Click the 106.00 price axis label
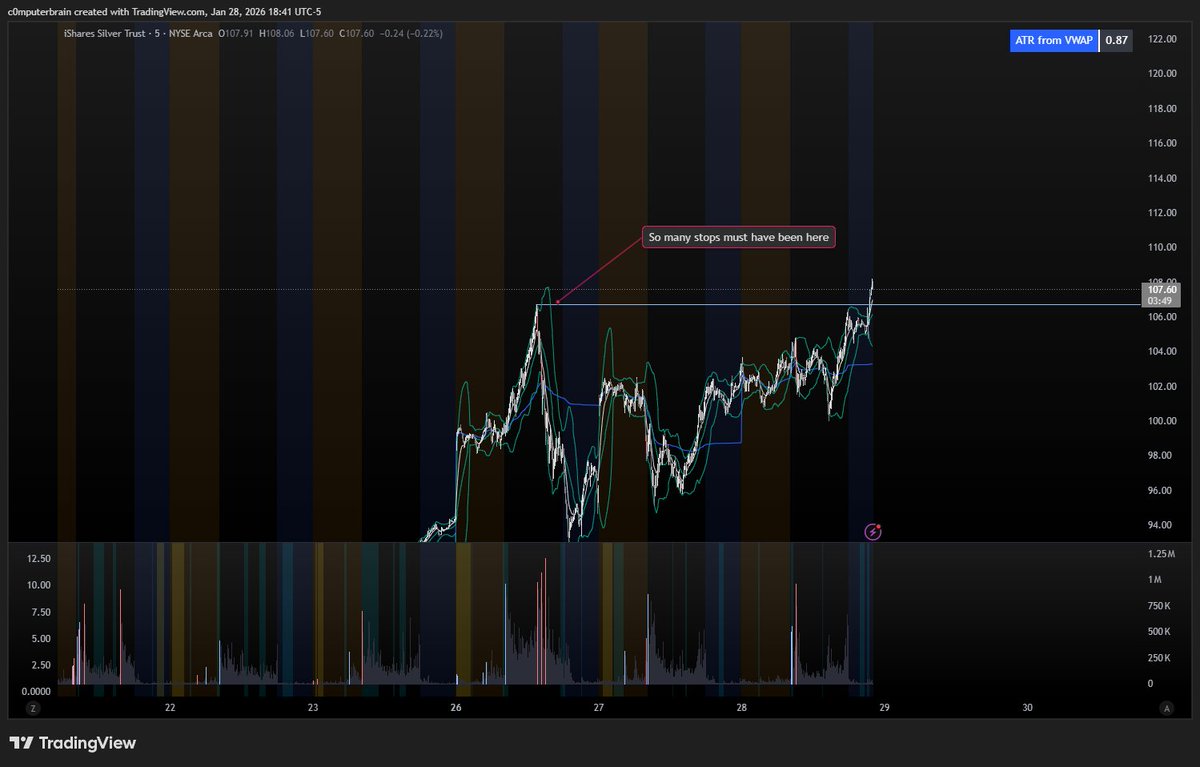The width and height of the screenshot is (1200, 767). tap(1162, 317)
